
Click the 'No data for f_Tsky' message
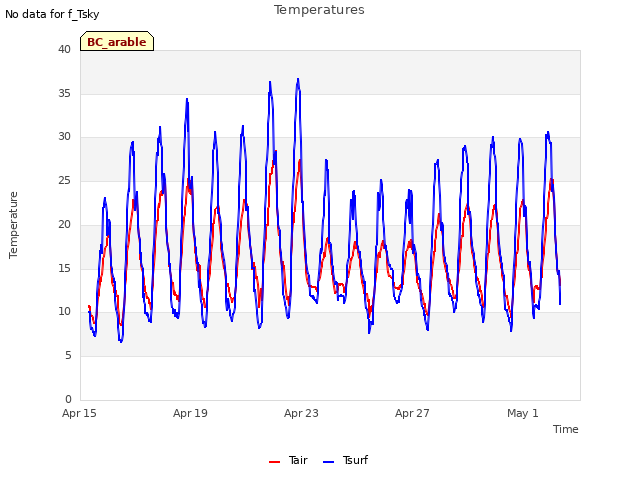(52, 15)
